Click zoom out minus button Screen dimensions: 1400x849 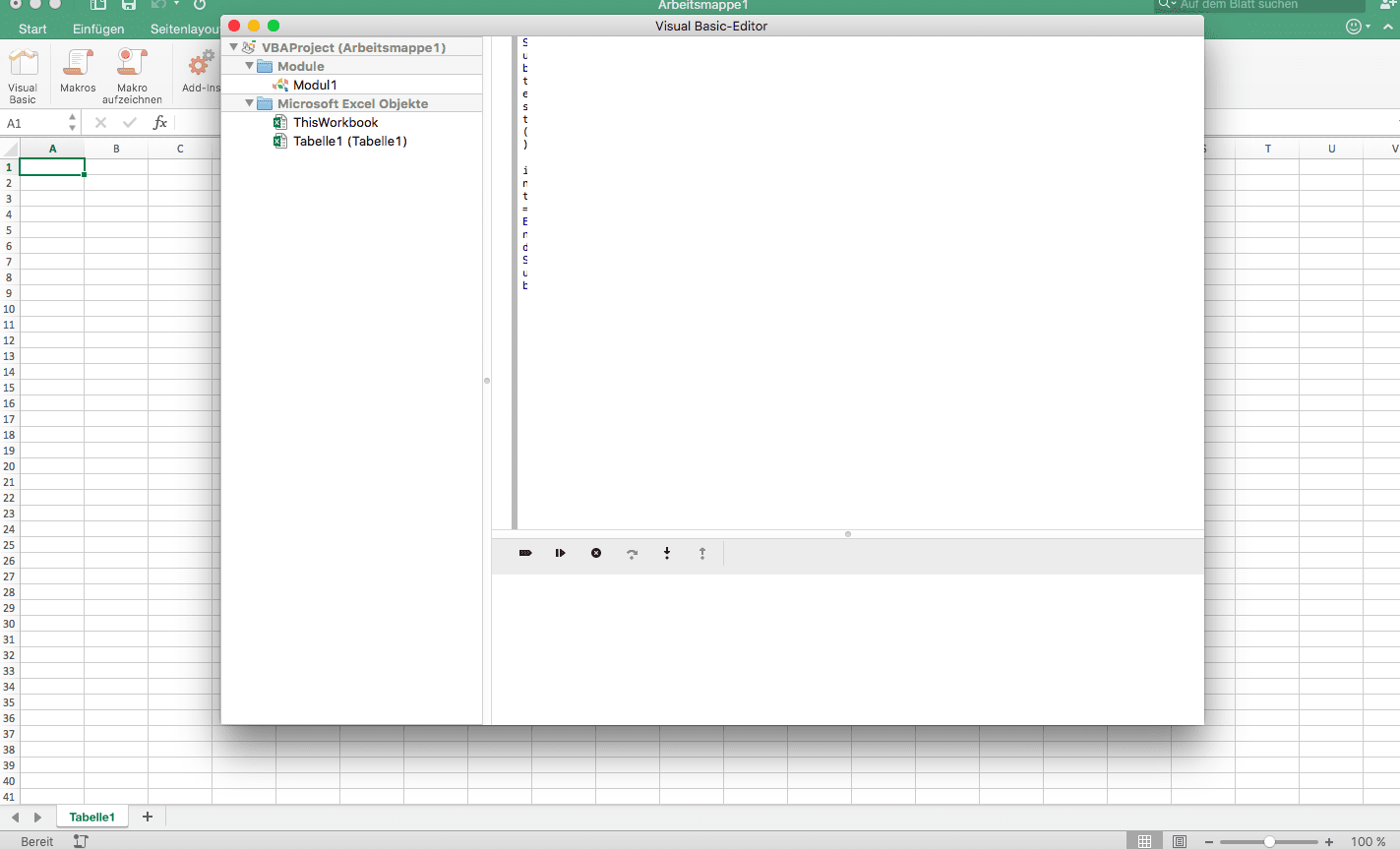1209,842
